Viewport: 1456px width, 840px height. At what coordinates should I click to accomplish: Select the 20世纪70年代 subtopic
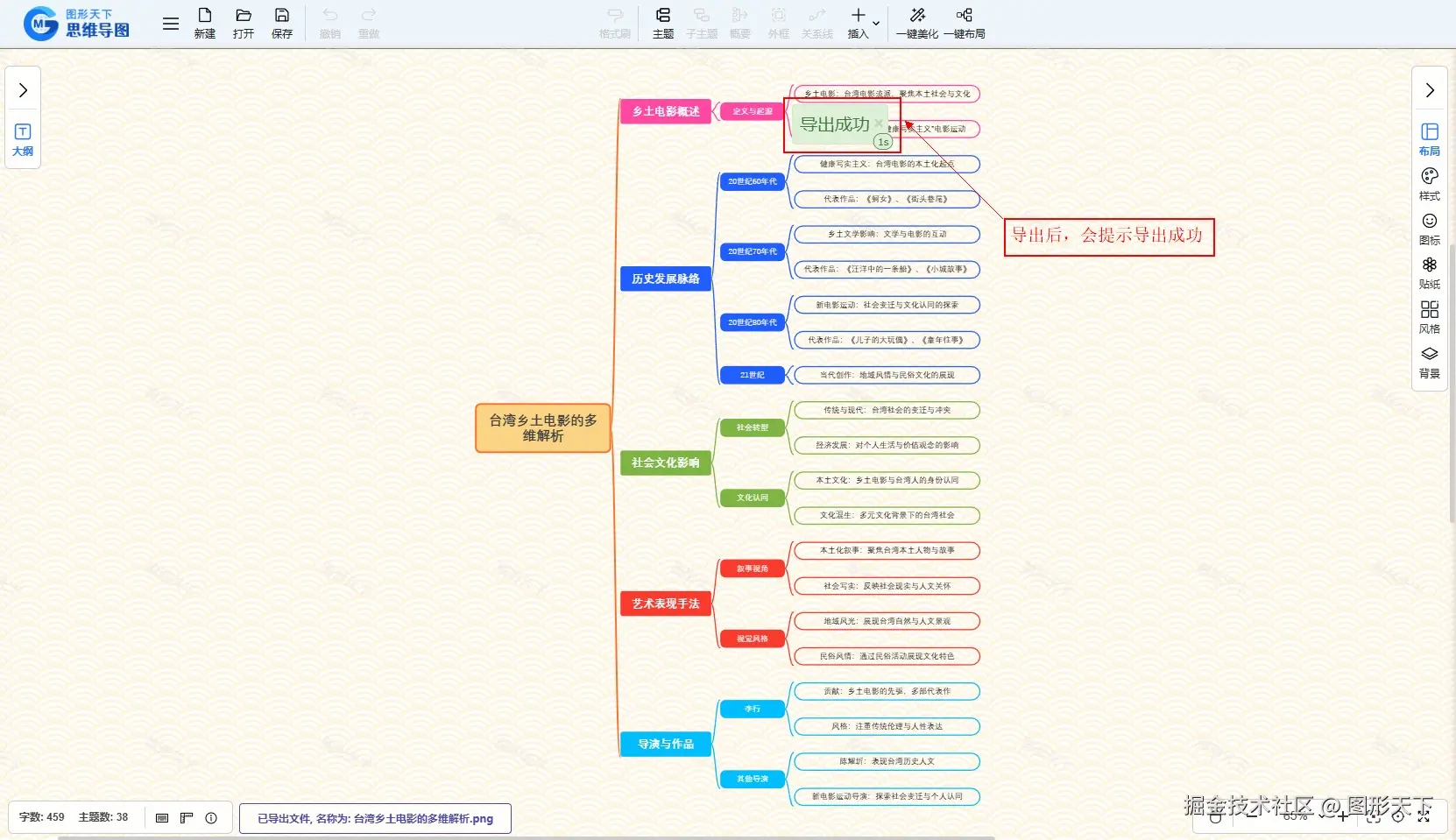click(x=753, y=251)
